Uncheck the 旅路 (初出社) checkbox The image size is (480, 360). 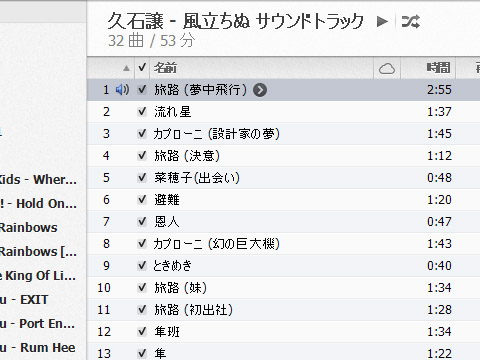(x=142, y=310)
